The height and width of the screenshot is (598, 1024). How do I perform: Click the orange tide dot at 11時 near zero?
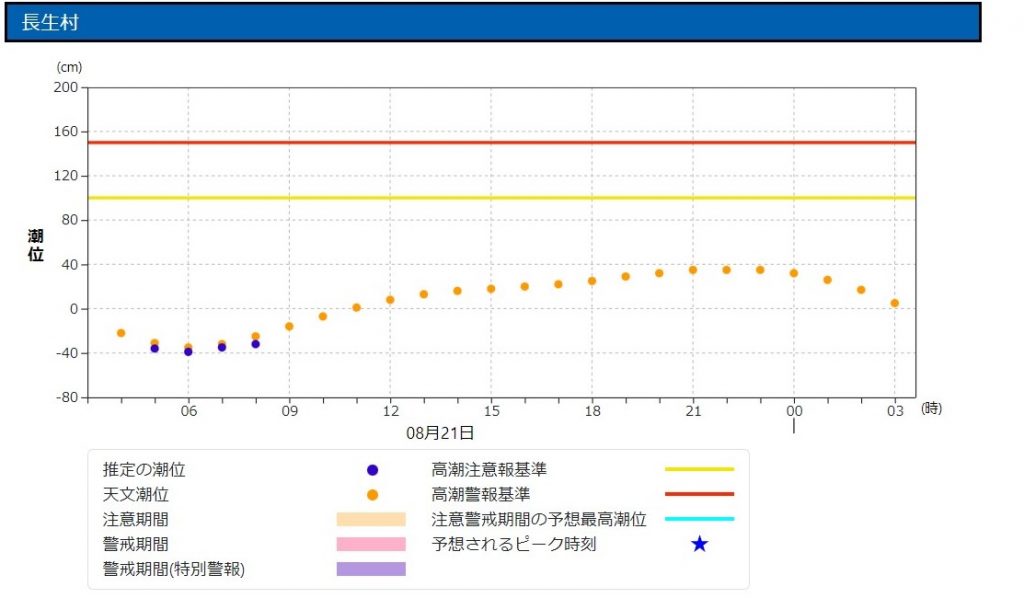(x=357, y=307)
